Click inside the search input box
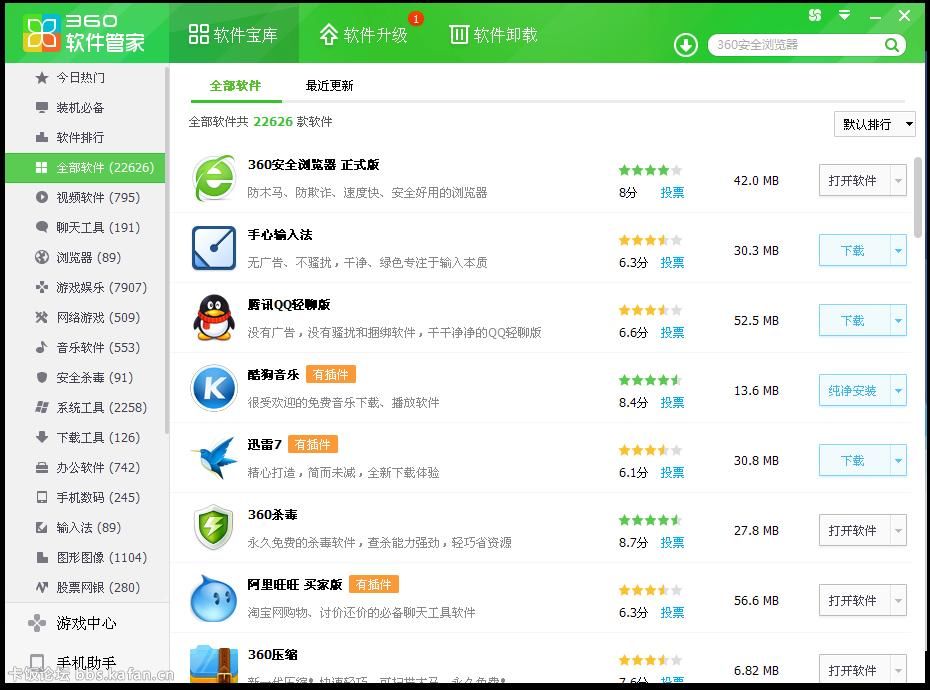Screen dimensions: 930x690 (x=790, y=44)
